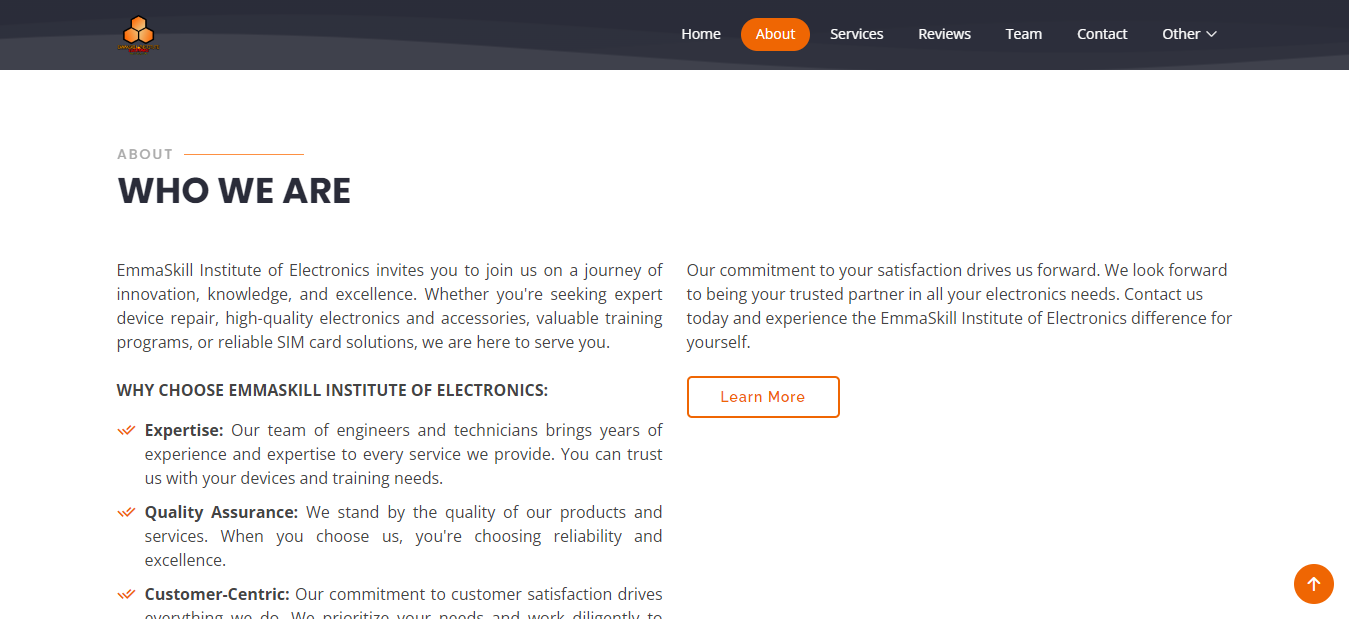Open the Services section

[x=857, y=34]
